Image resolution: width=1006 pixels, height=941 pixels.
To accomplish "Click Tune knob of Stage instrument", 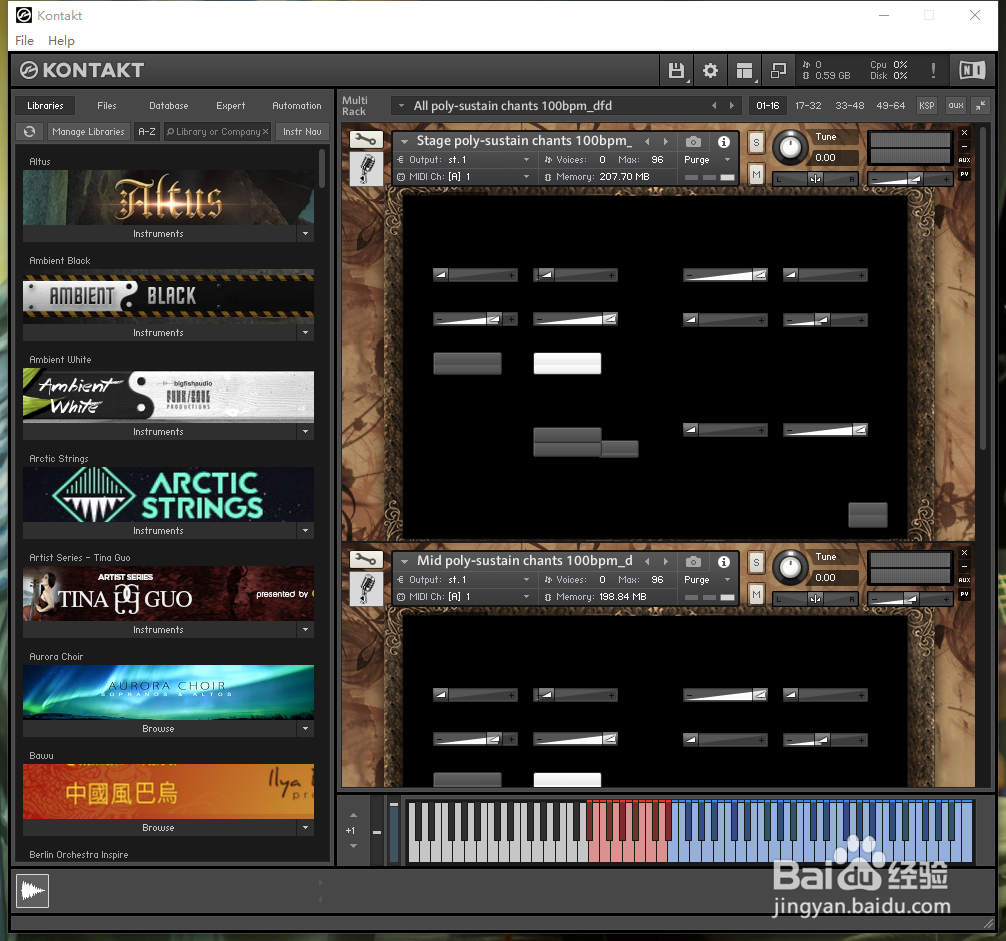I will coord(790,147).
